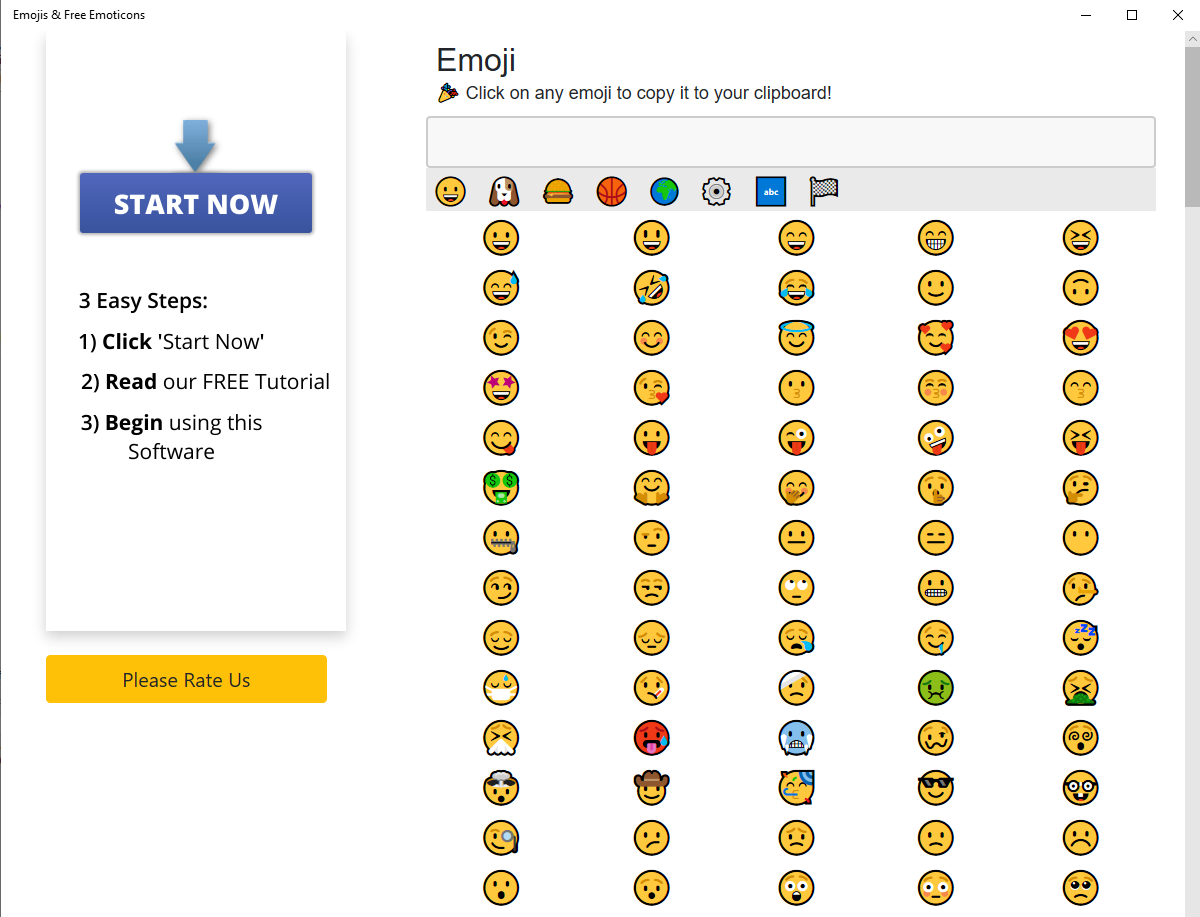The image size is (1200, 917).
Task: Copy the money-mouth face emoji
Action: pyautogui.click(x=501, y=488)
